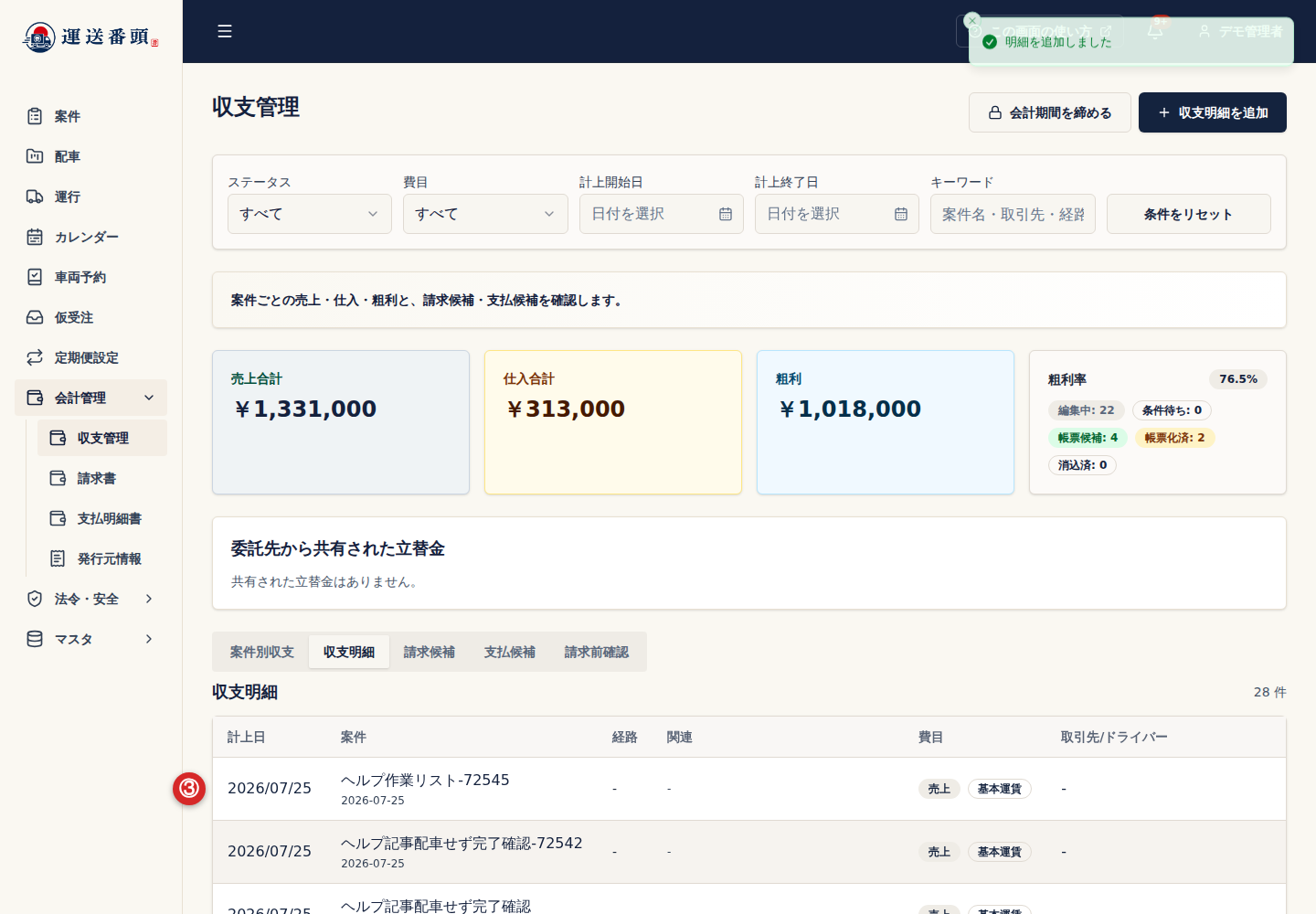Open 支払明細書 in the sidebar submenu
Image resolution: width=1316 pixels, height=914 pixels.
tap(102, 518)
